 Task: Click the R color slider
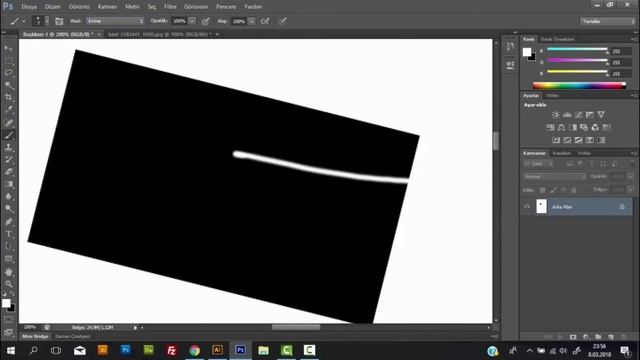pyautogui.click(x=577, y=49)
